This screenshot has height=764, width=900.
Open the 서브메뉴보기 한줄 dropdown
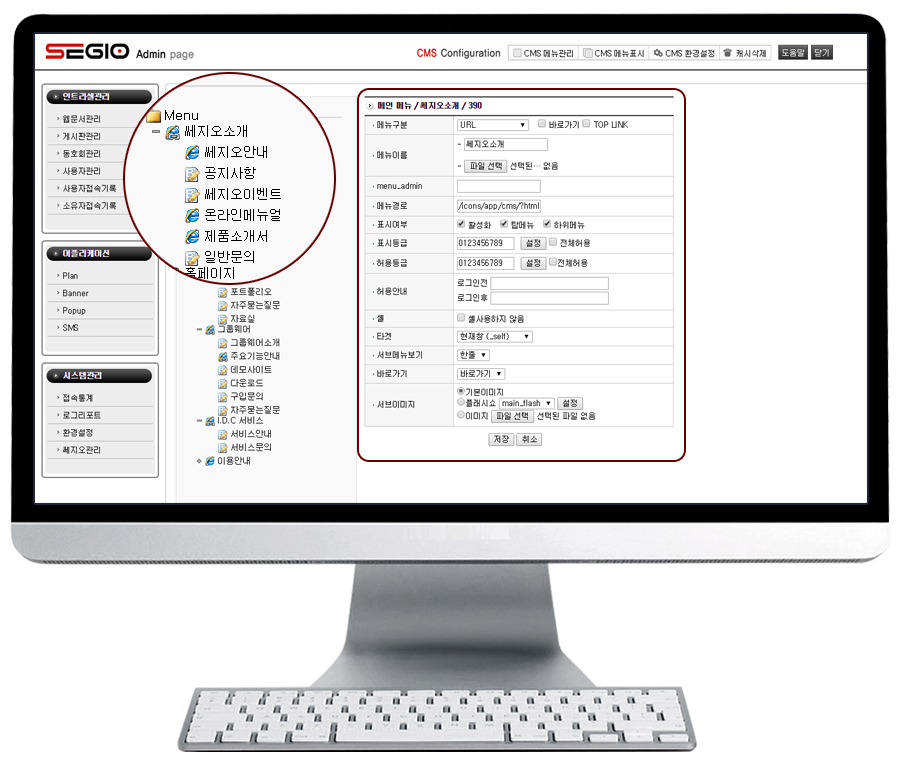coord(473,355)
